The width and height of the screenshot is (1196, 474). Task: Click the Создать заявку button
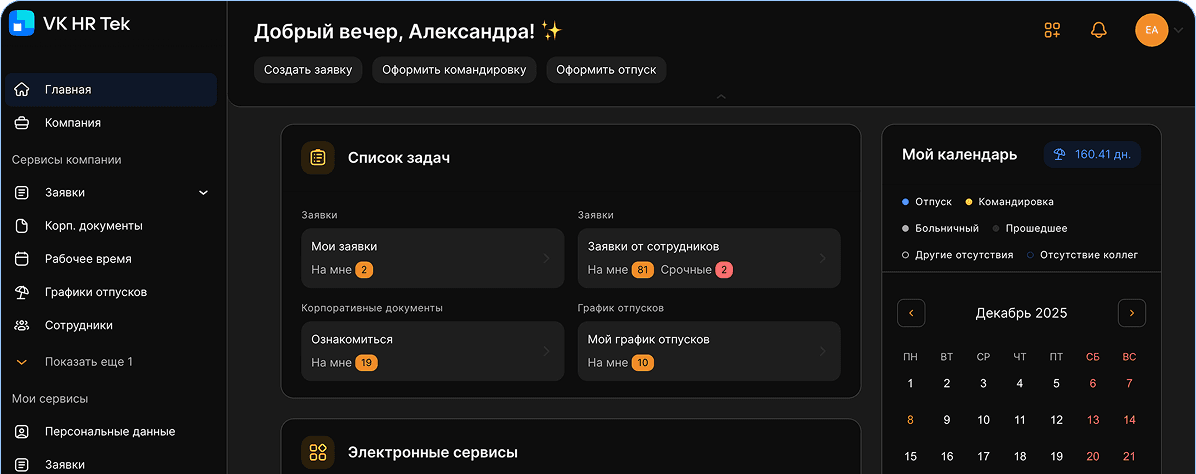coord(308,69)
